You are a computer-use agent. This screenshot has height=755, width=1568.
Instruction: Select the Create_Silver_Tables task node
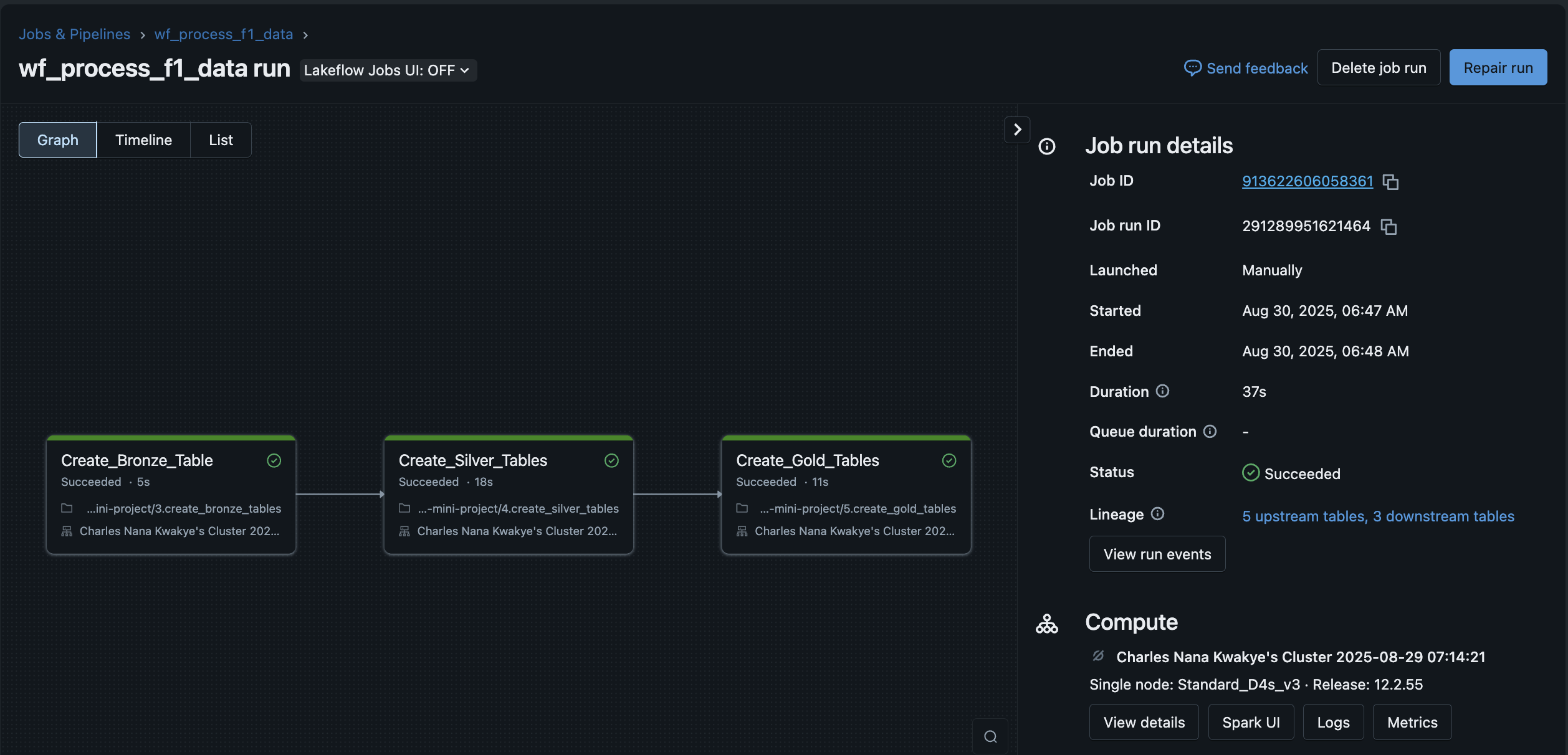click(x=509, y=495)
